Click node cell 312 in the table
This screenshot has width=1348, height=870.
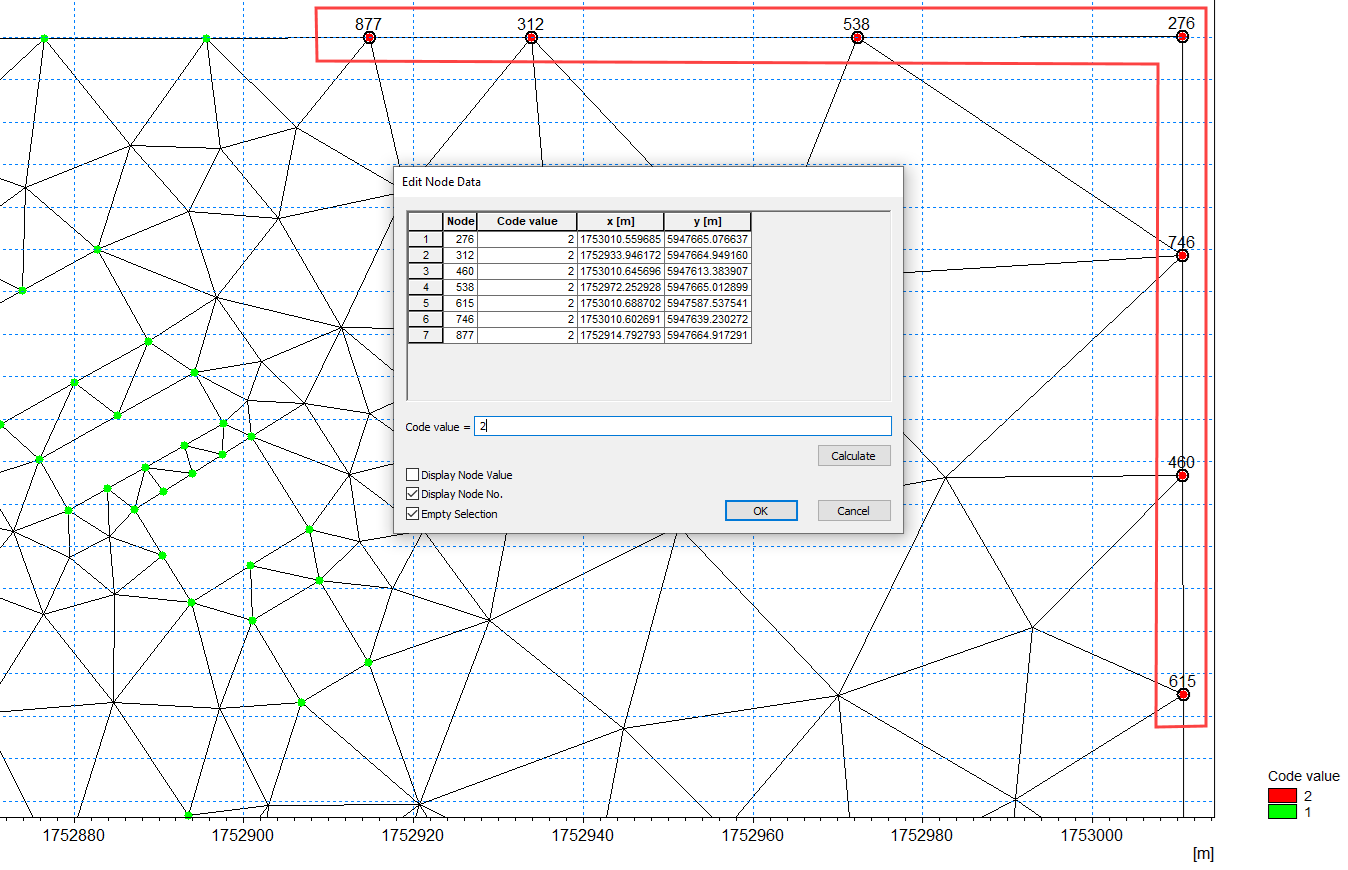[460, 256]
